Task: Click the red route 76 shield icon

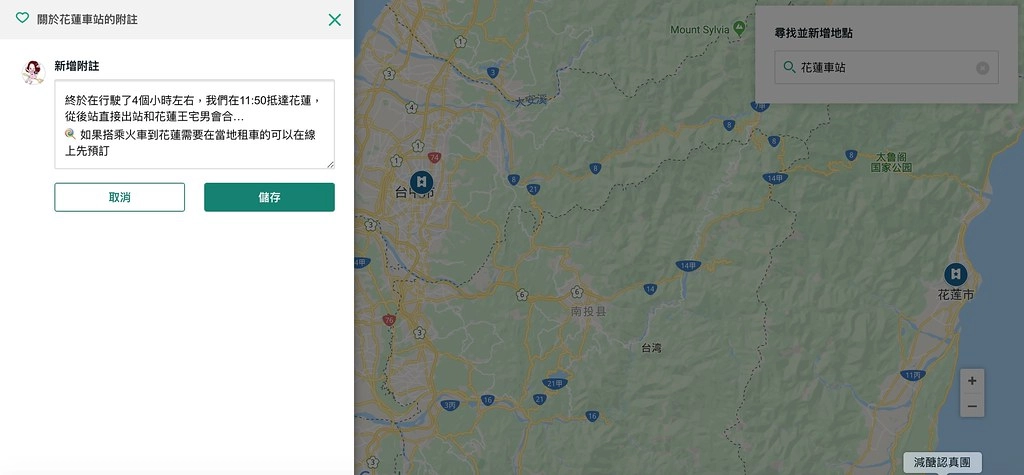Action: pos(389,320)
